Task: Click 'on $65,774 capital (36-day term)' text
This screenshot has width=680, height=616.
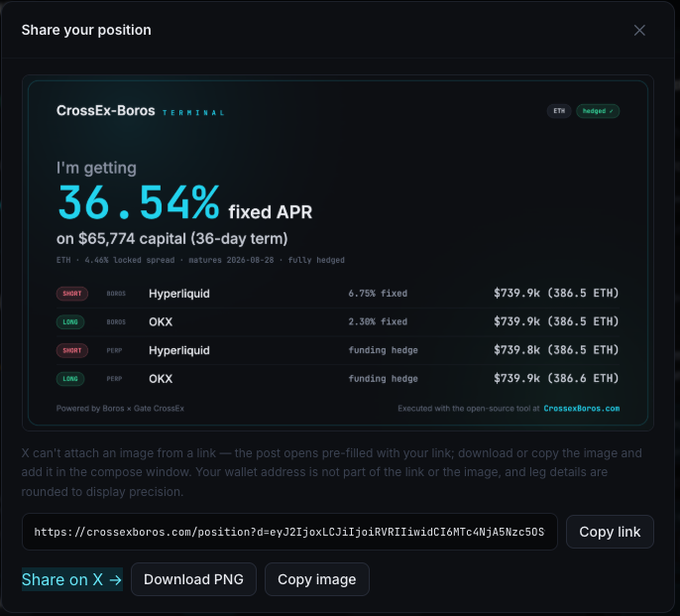Action: click(172, 239)
